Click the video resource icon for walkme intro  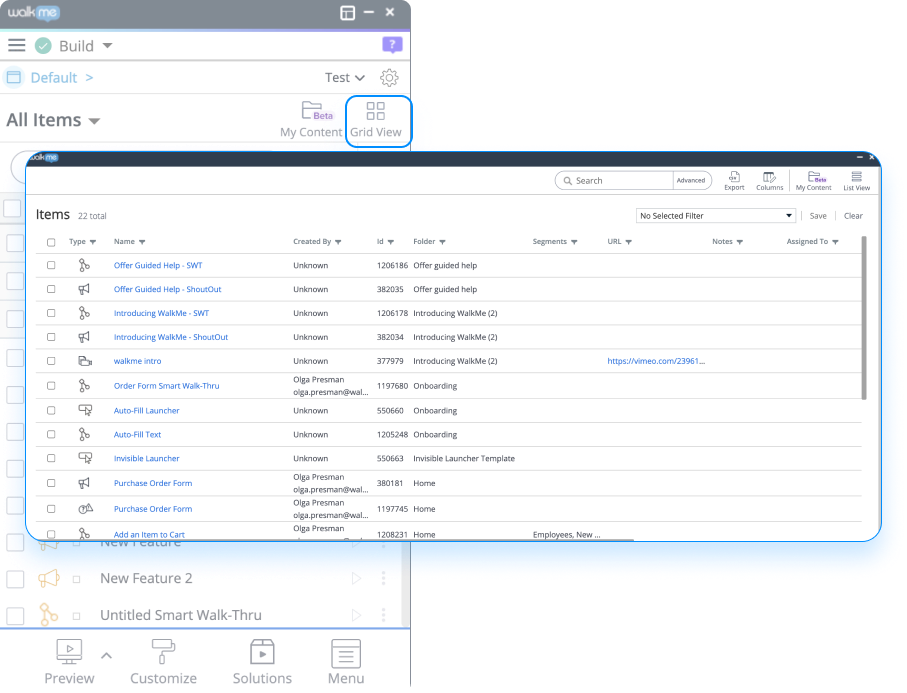(85, 361)
